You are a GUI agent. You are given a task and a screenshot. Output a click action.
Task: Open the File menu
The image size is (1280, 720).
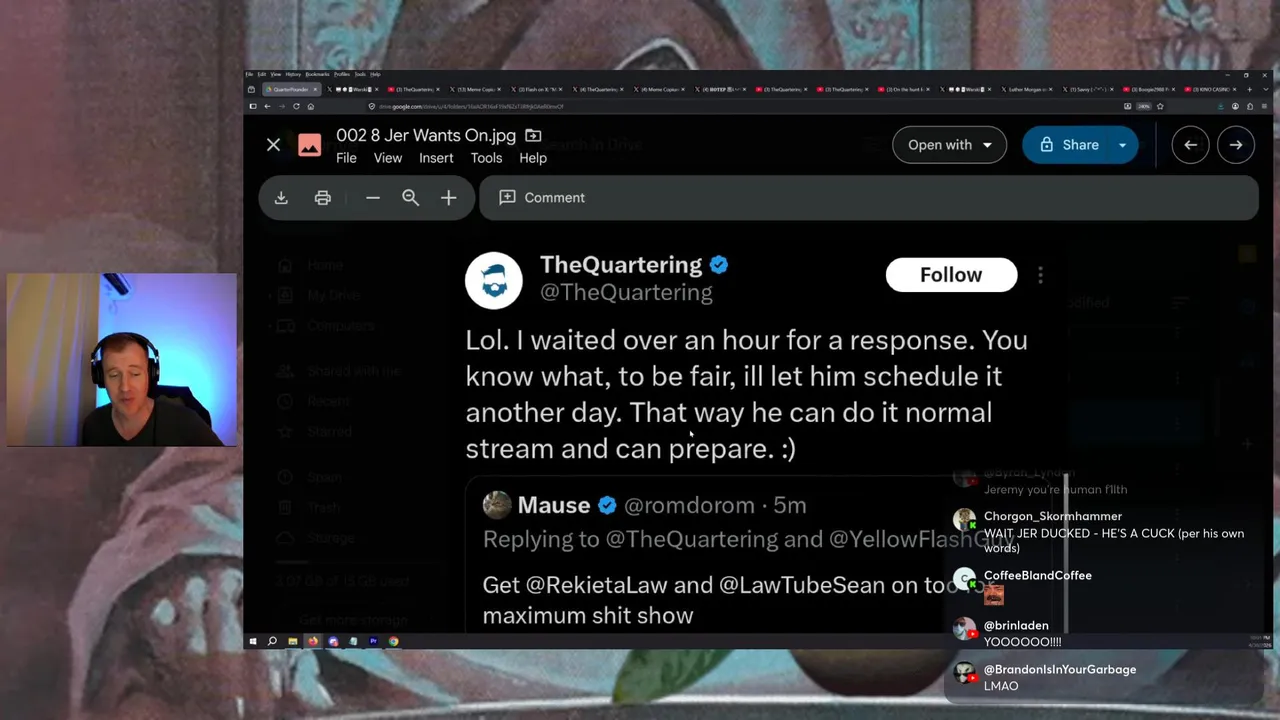[346, 158]
